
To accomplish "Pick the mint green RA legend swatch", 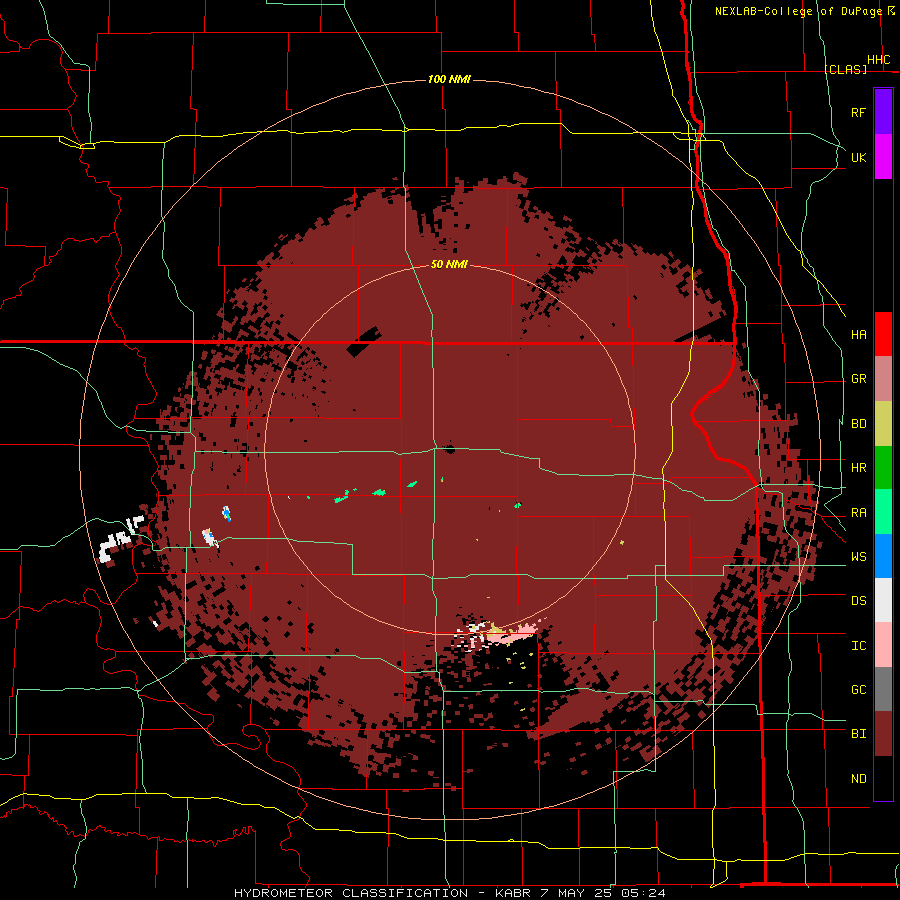I will (x=883, y=512).
